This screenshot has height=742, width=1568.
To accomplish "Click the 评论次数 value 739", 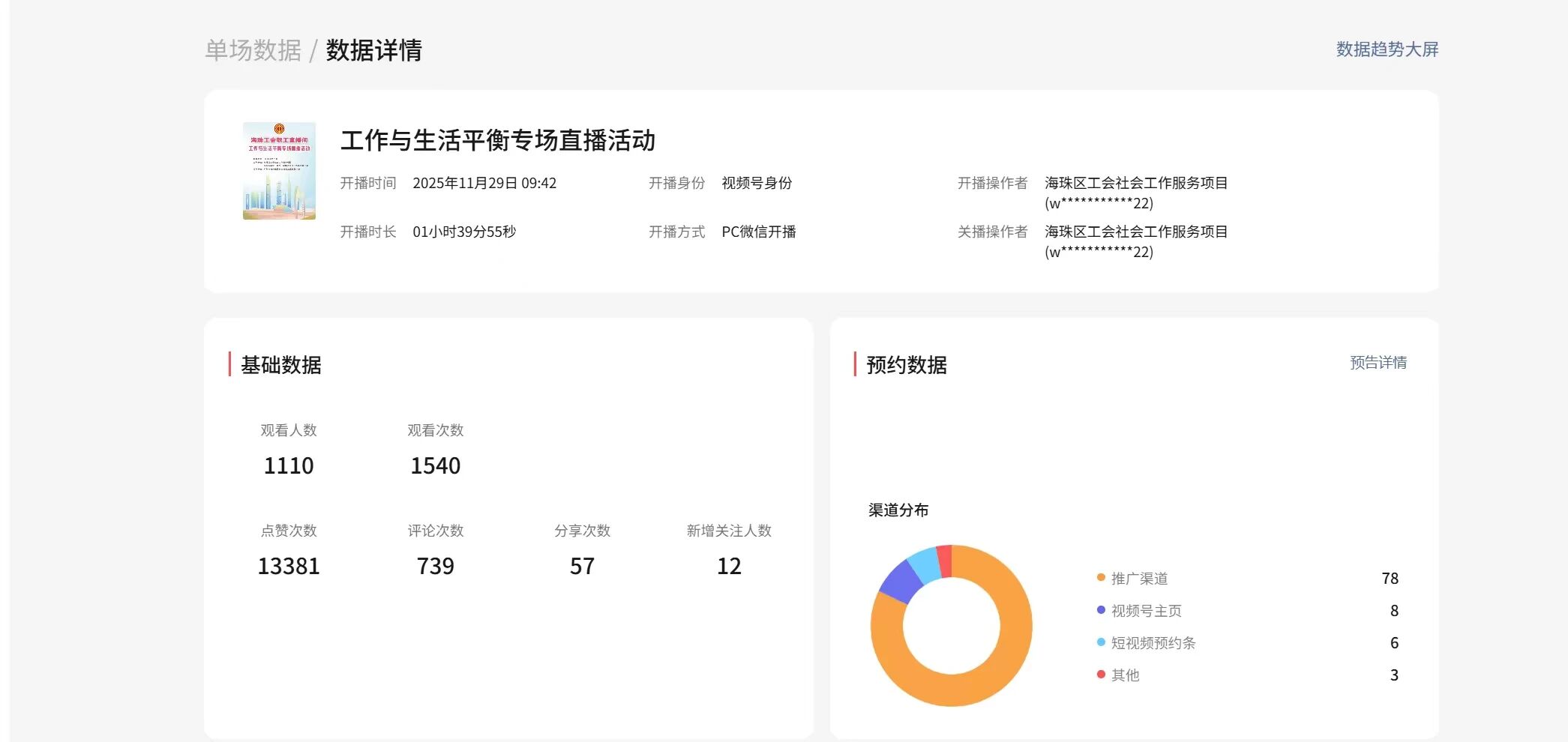I will [435, 567].
